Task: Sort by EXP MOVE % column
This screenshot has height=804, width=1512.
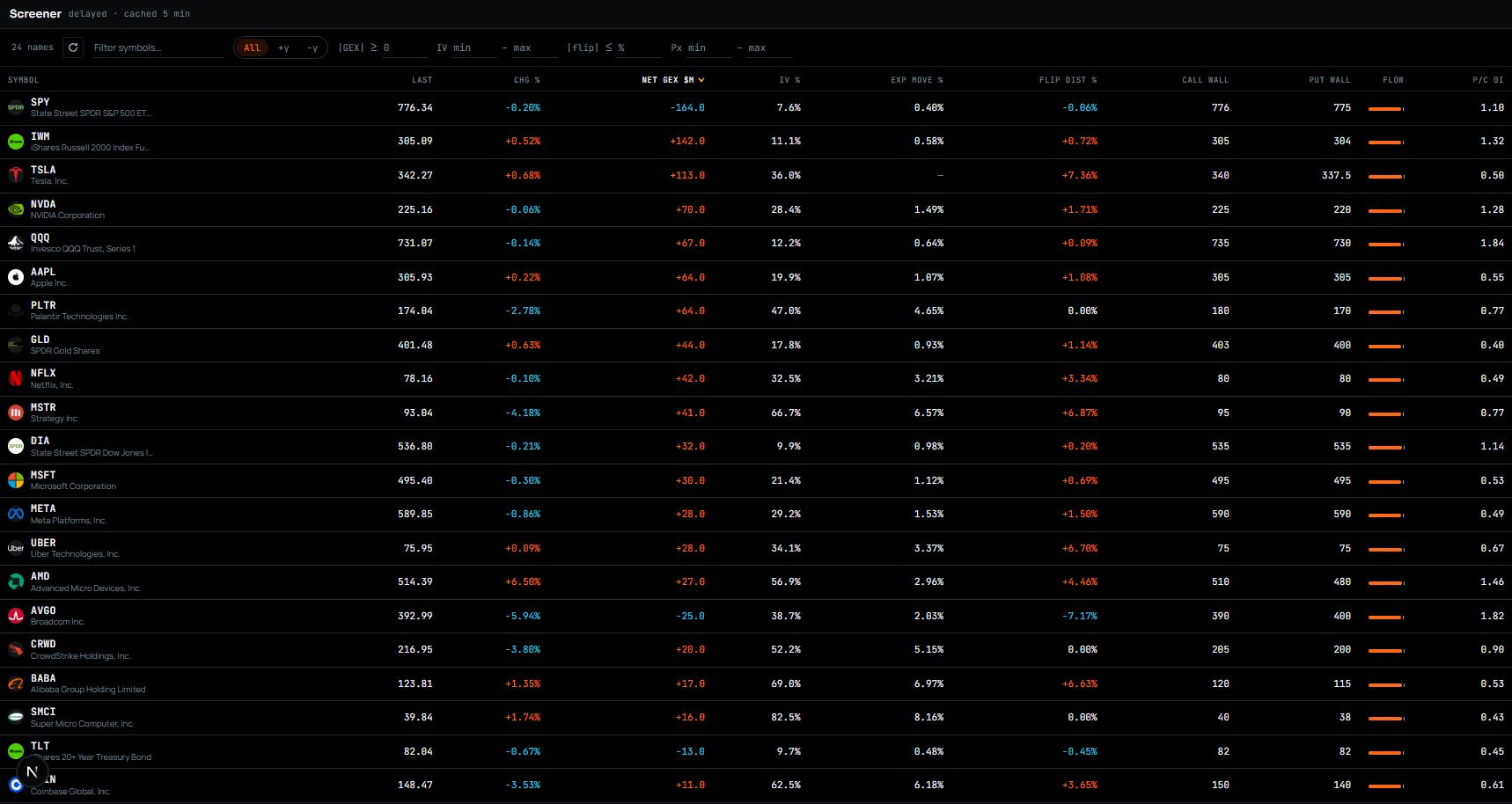Action: [x=917, y=80]
